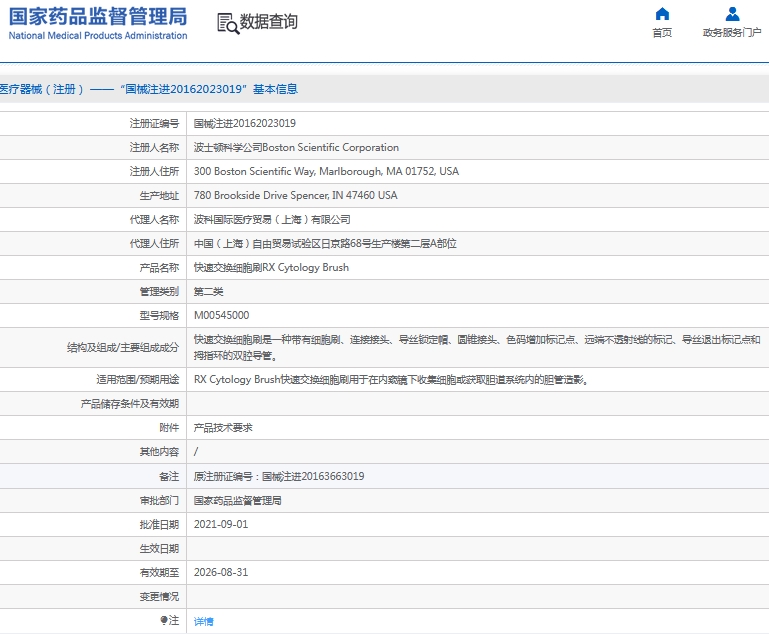Click the 数据查询 heading text
Image resolution: width=769 pixels, height=634 pixels.
[x=269, y=22]
